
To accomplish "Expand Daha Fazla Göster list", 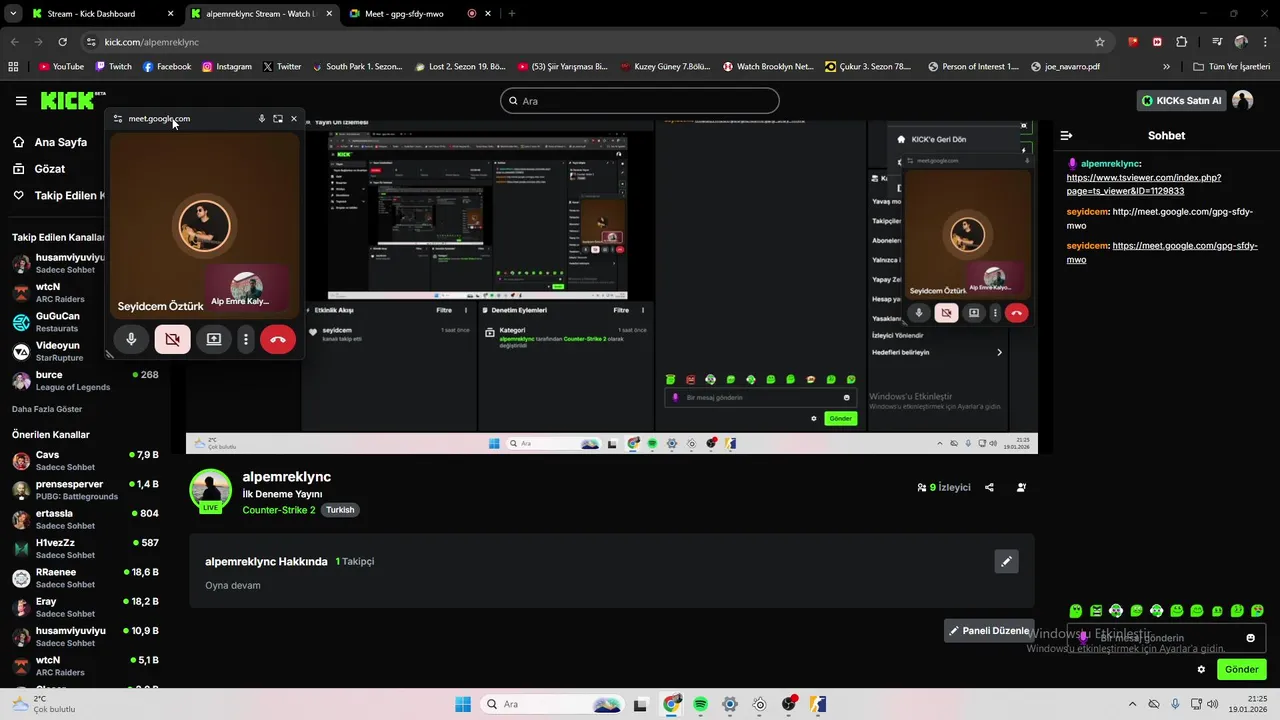I will click(47, 409).
